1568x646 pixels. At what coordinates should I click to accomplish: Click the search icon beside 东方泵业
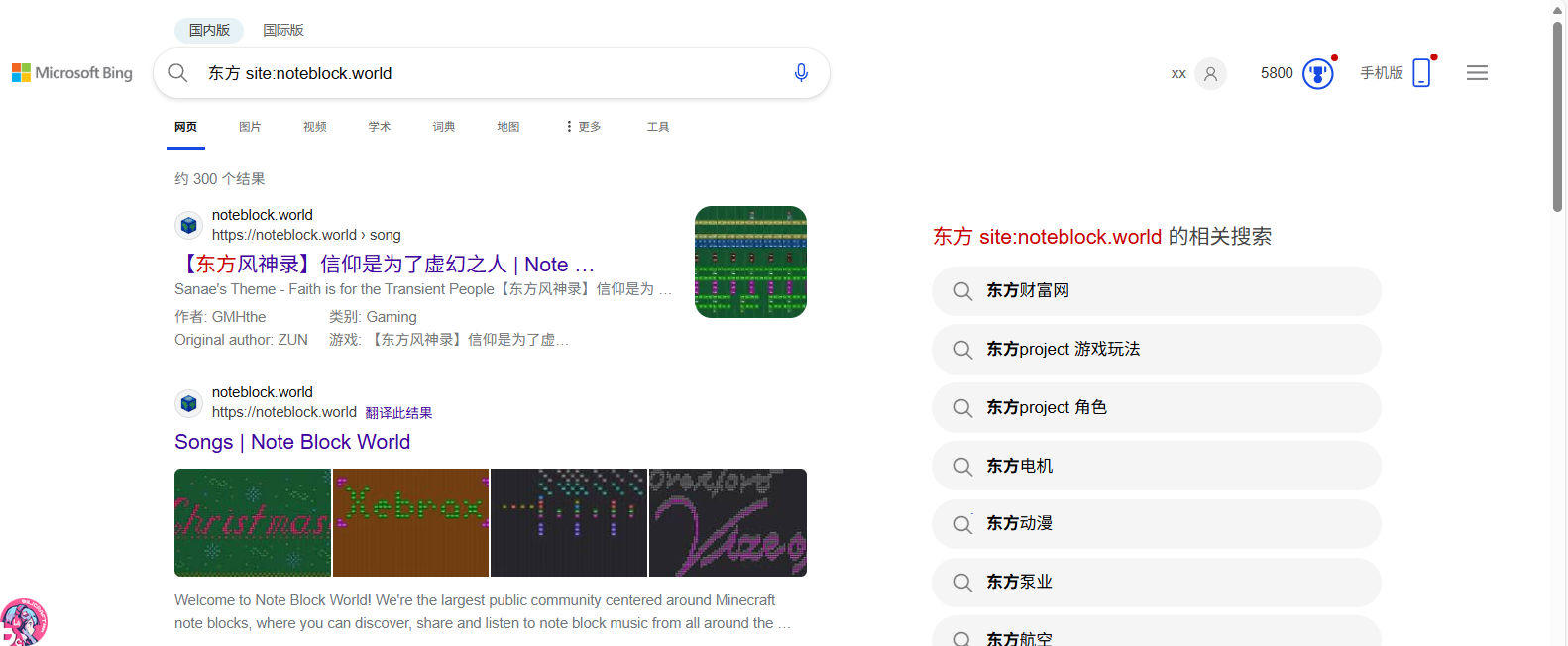click(x=962, y=583)
